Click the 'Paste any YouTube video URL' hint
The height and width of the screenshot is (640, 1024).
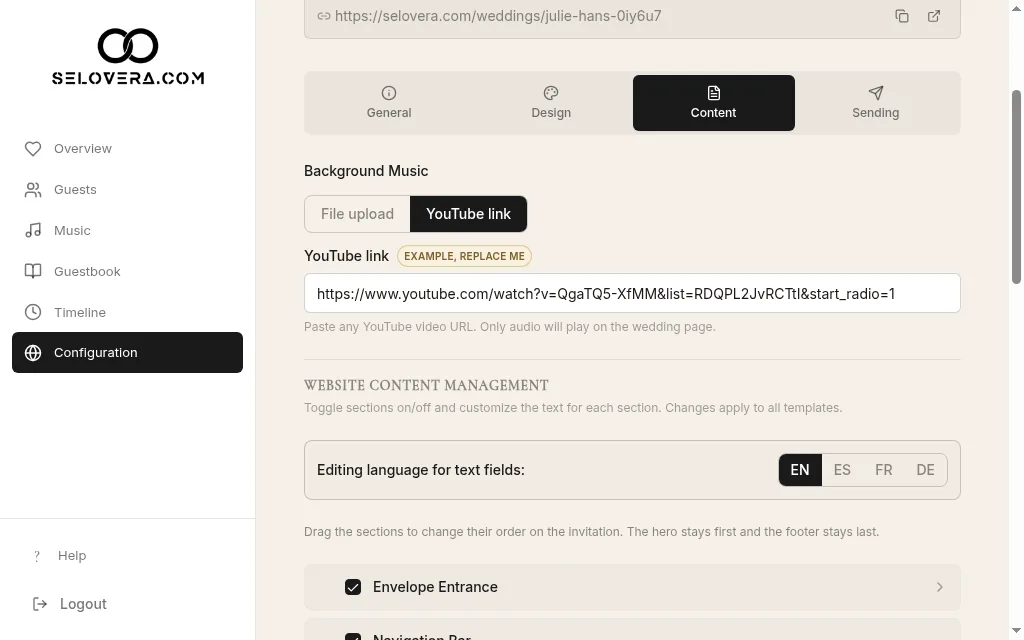(x=509, y=327)
